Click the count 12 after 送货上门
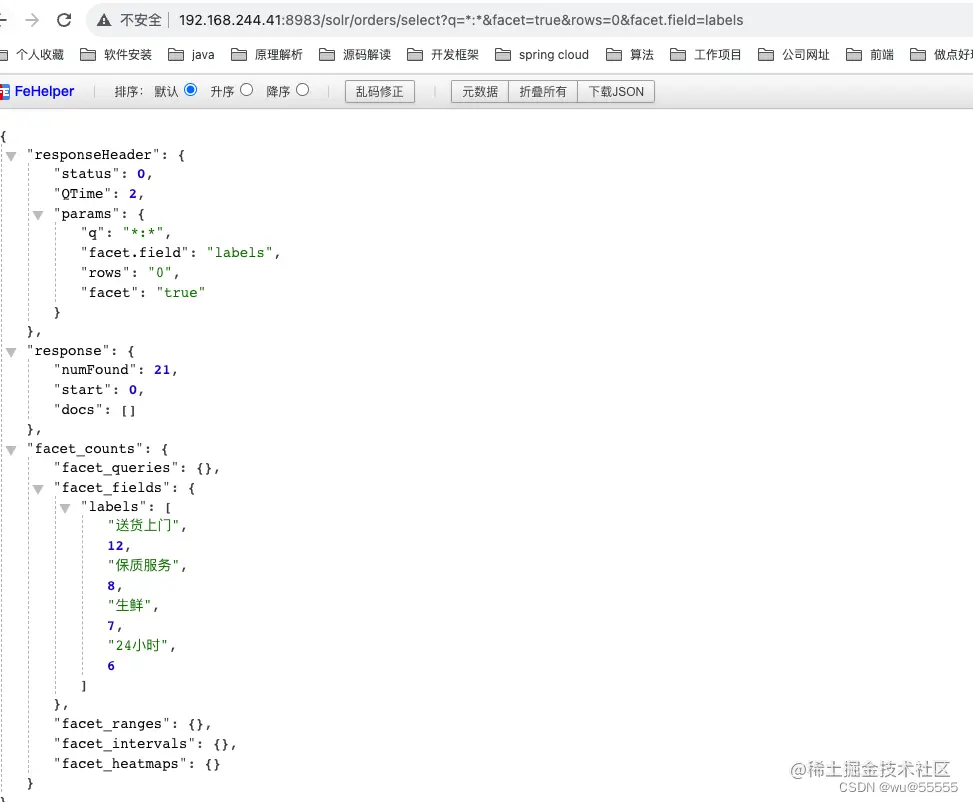 coord(115,546)
